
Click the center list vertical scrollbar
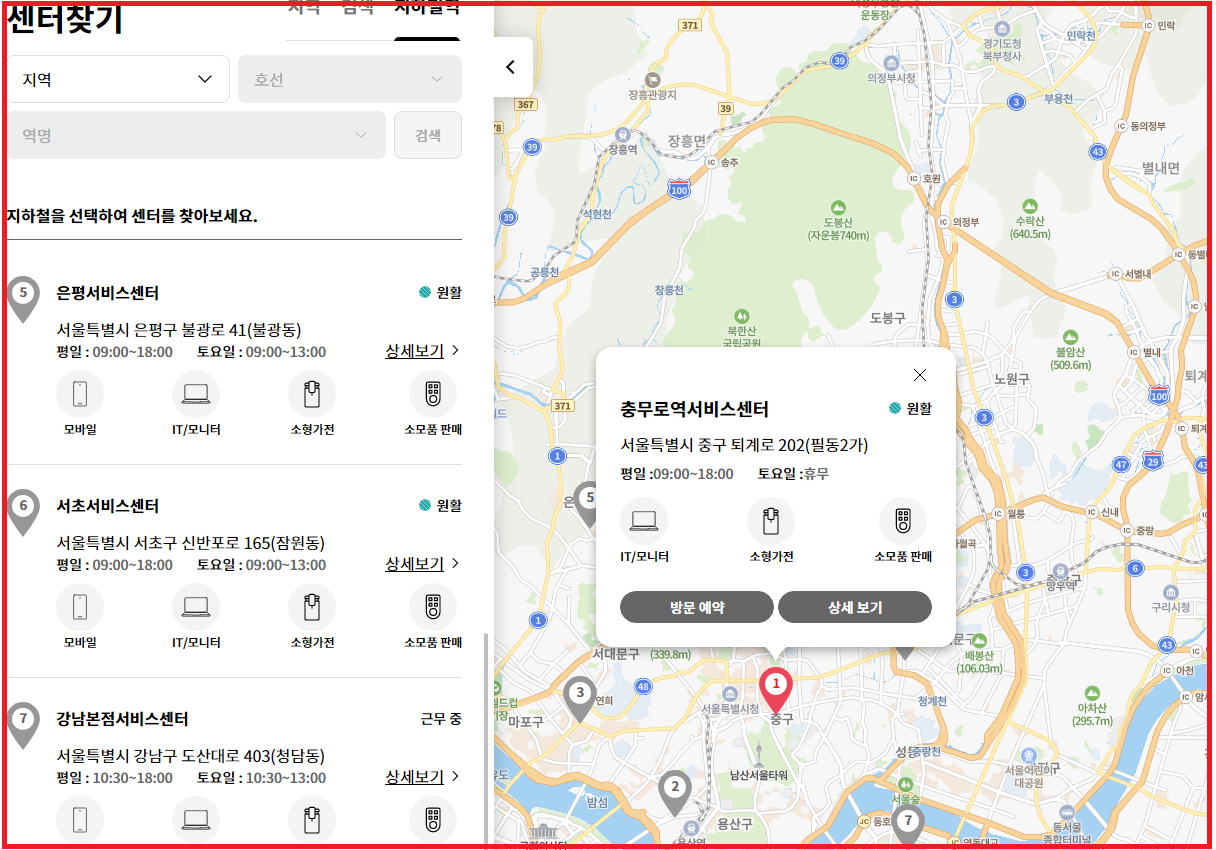487,738
